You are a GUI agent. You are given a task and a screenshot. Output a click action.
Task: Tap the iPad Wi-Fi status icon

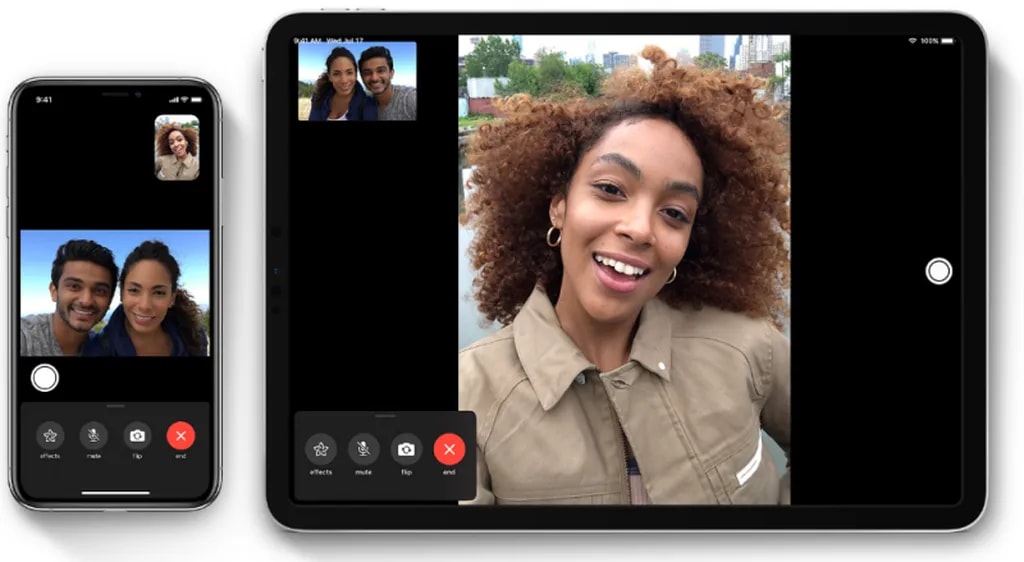(x=913, y=41)
